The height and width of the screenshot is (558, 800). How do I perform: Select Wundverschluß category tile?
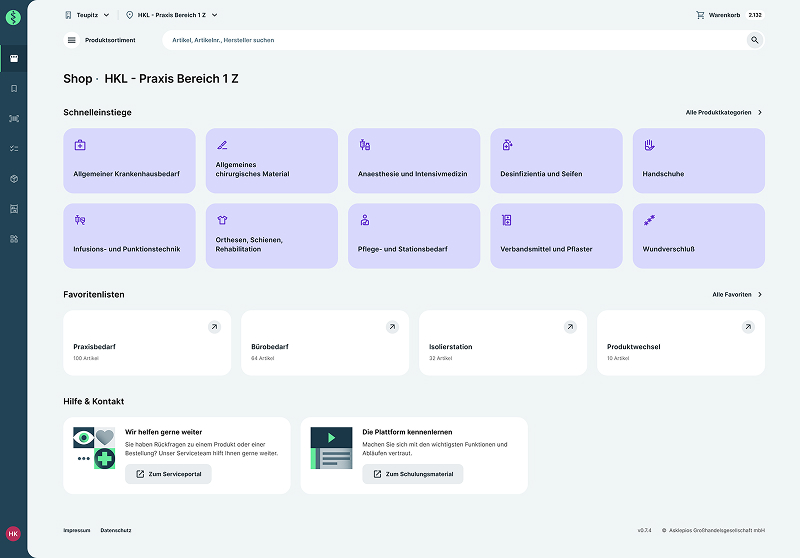pos(699,236)
